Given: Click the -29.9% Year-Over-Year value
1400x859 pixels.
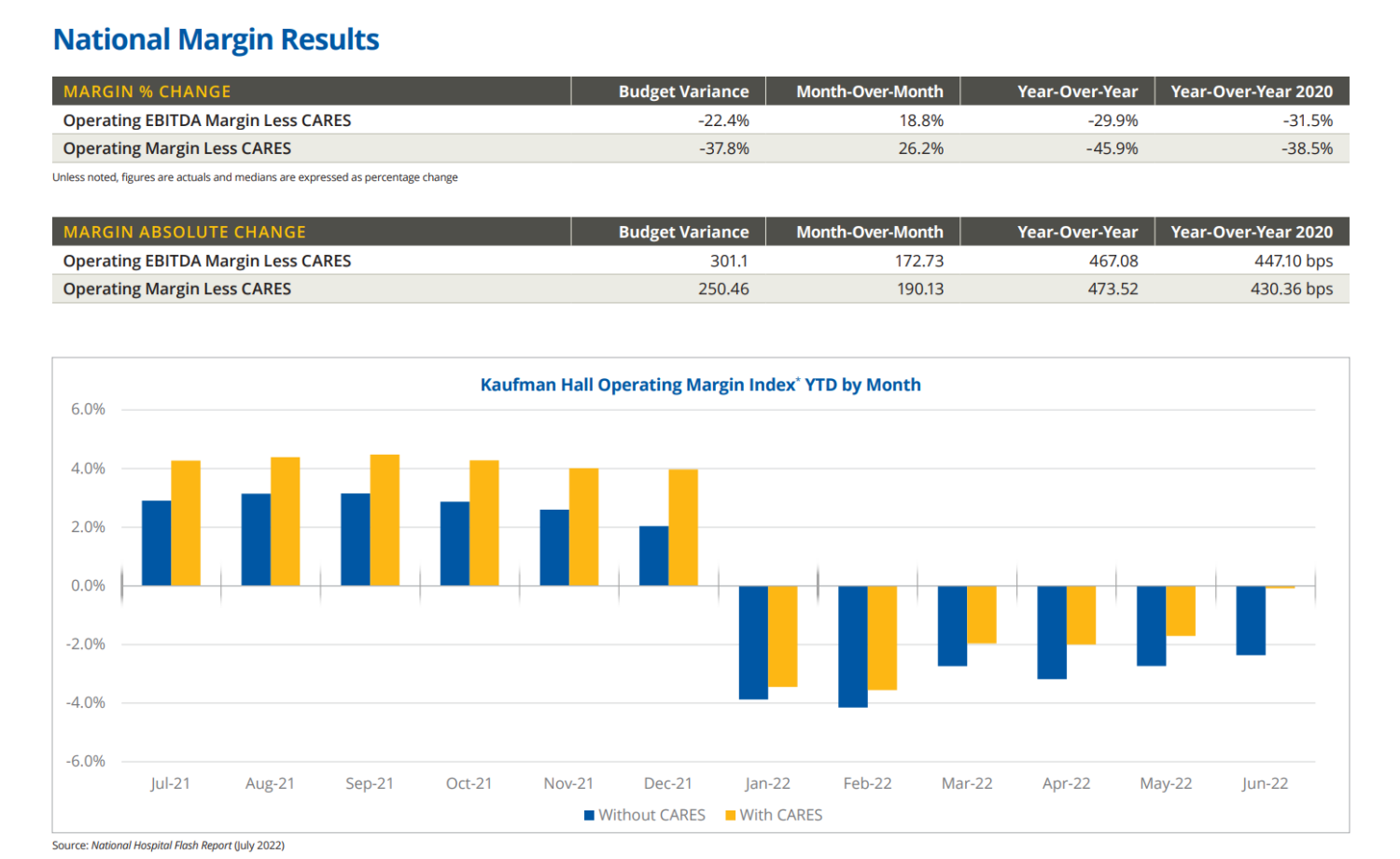Looking at the screenshot, I should (1113, 120).
